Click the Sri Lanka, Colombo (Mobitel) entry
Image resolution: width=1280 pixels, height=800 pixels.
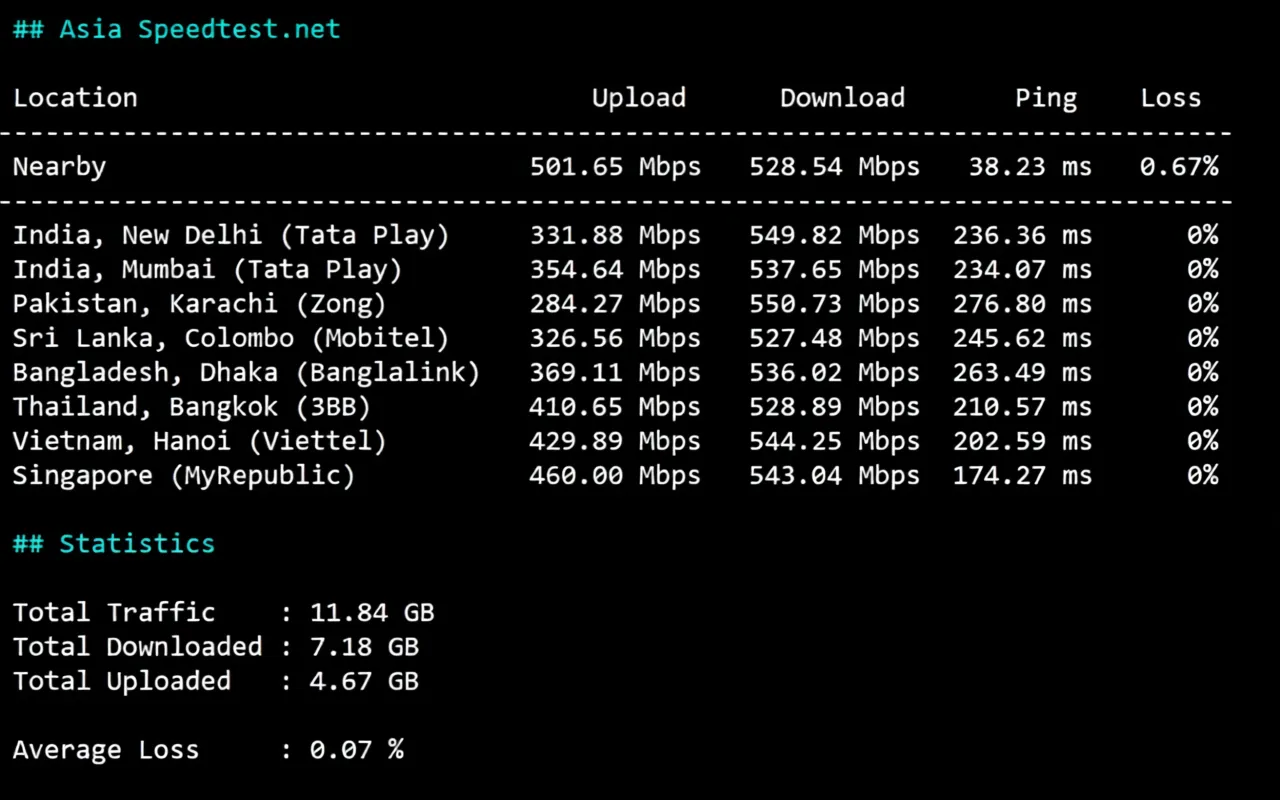[231, 338]
